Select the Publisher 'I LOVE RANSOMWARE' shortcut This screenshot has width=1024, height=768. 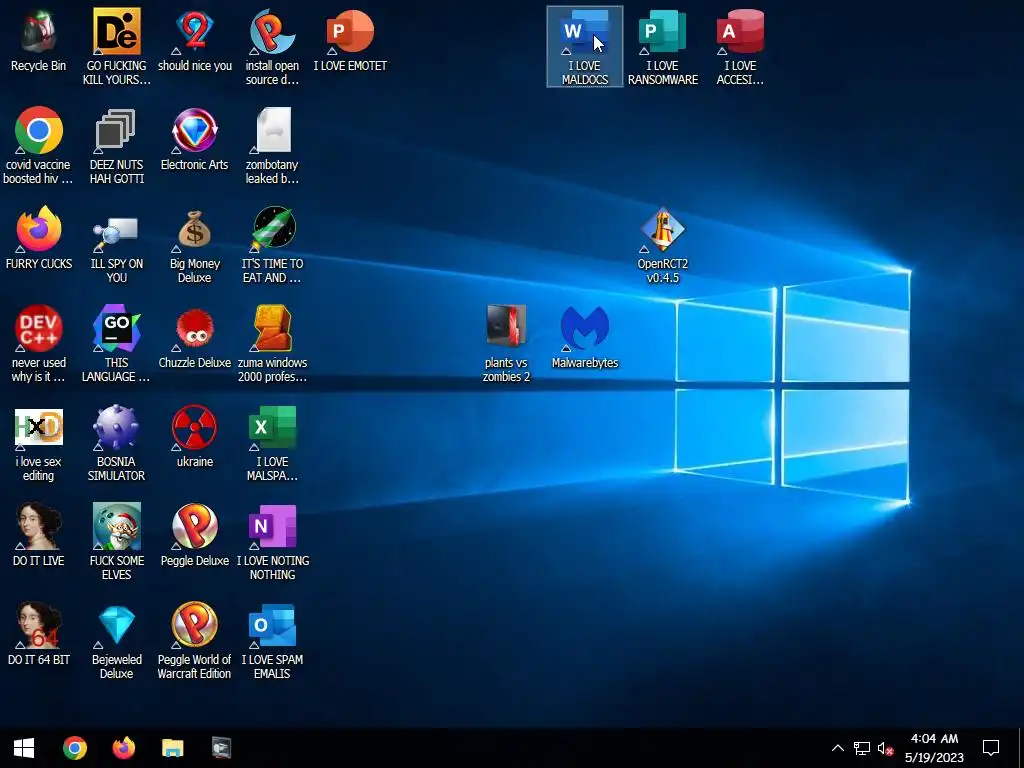click(x=663, y=48)
